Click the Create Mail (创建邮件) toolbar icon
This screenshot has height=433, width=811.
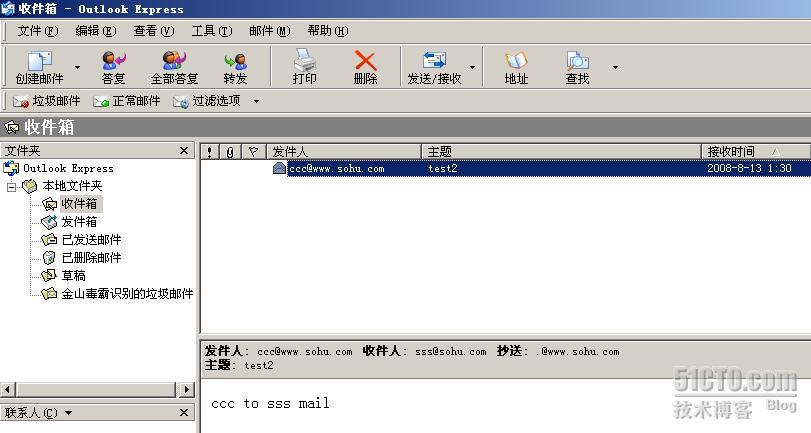click(x=39, y=62)
